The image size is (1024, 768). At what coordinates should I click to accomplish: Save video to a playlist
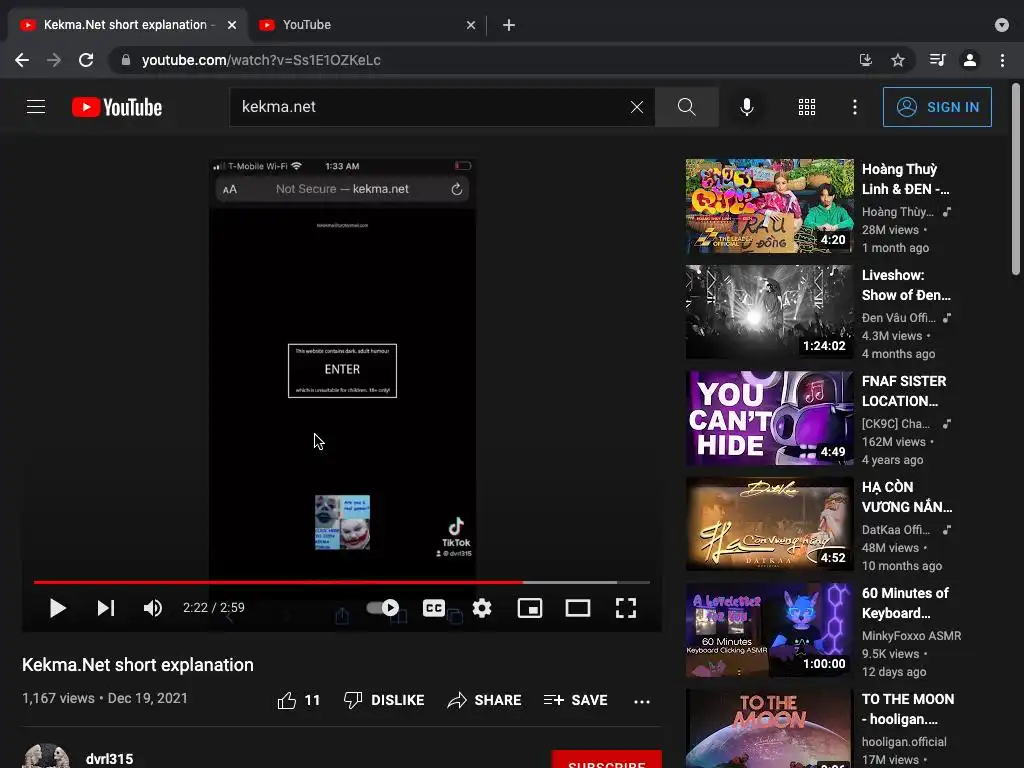pos(575,700)
